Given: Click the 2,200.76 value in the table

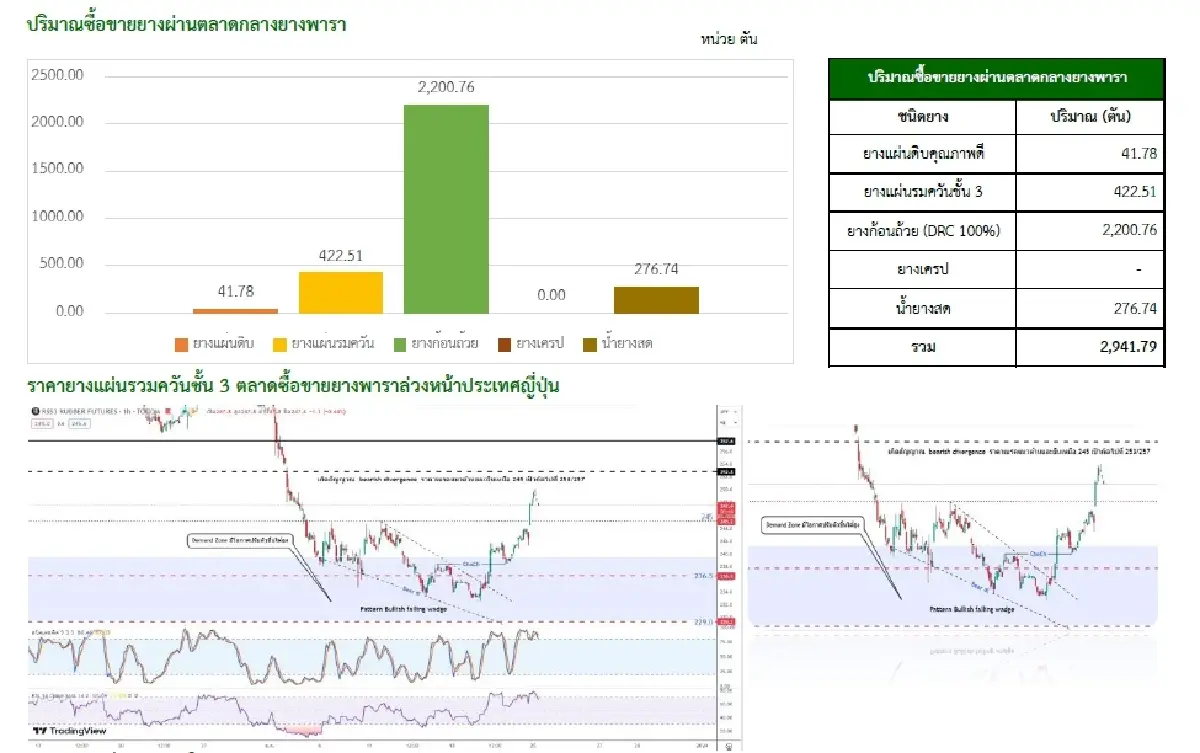Looking at the screenshot, I should tap(1128, 231).
